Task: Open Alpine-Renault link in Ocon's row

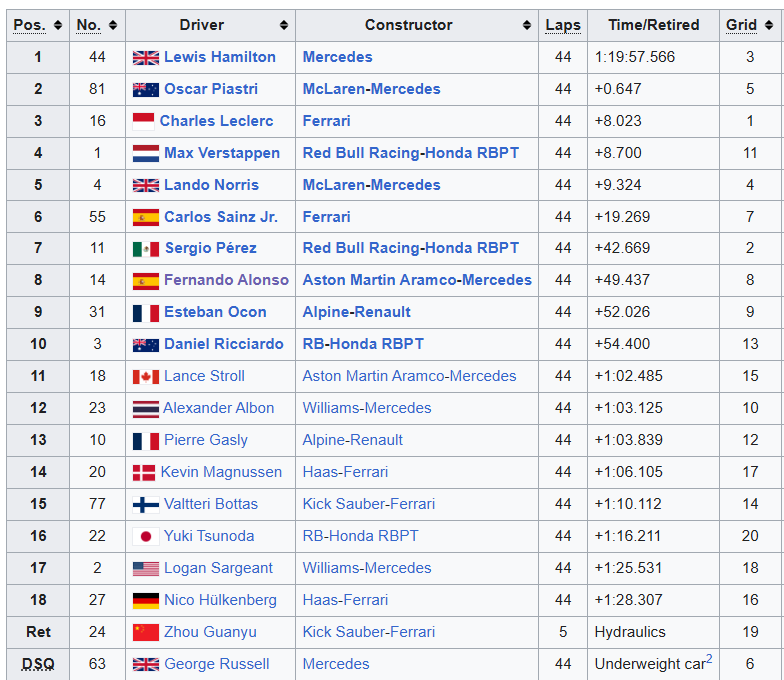Action: click(356, 312)
